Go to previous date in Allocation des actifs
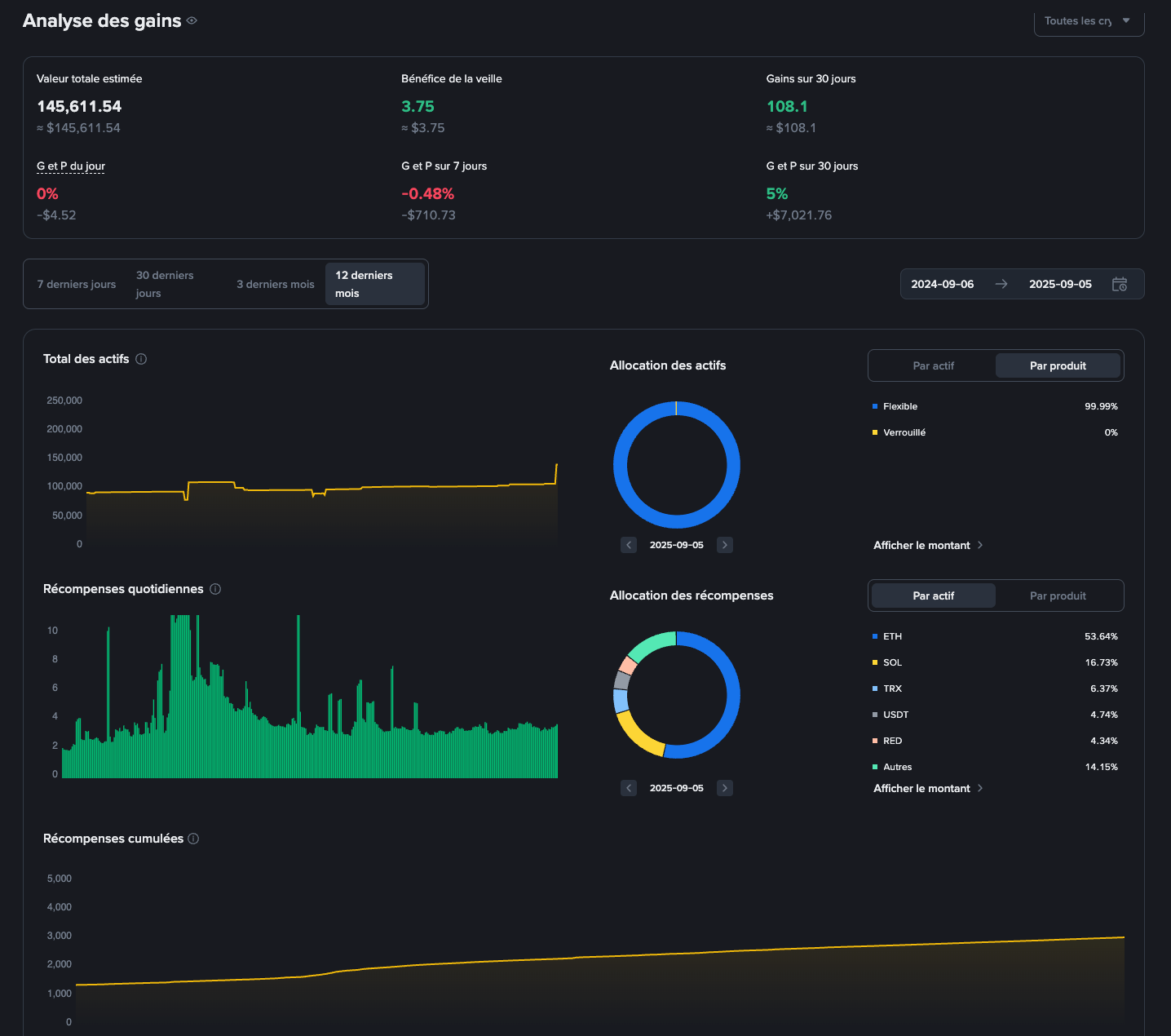Viewport: 1171px width, 1036px height. coord(629,545)
